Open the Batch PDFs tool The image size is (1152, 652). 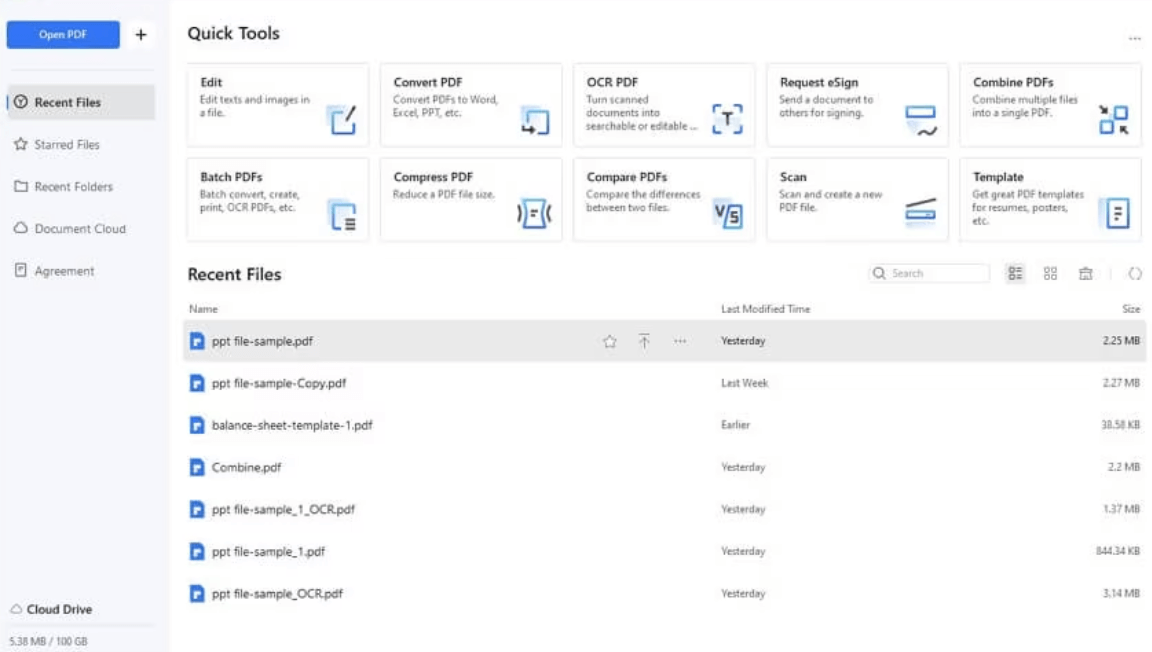277,199
